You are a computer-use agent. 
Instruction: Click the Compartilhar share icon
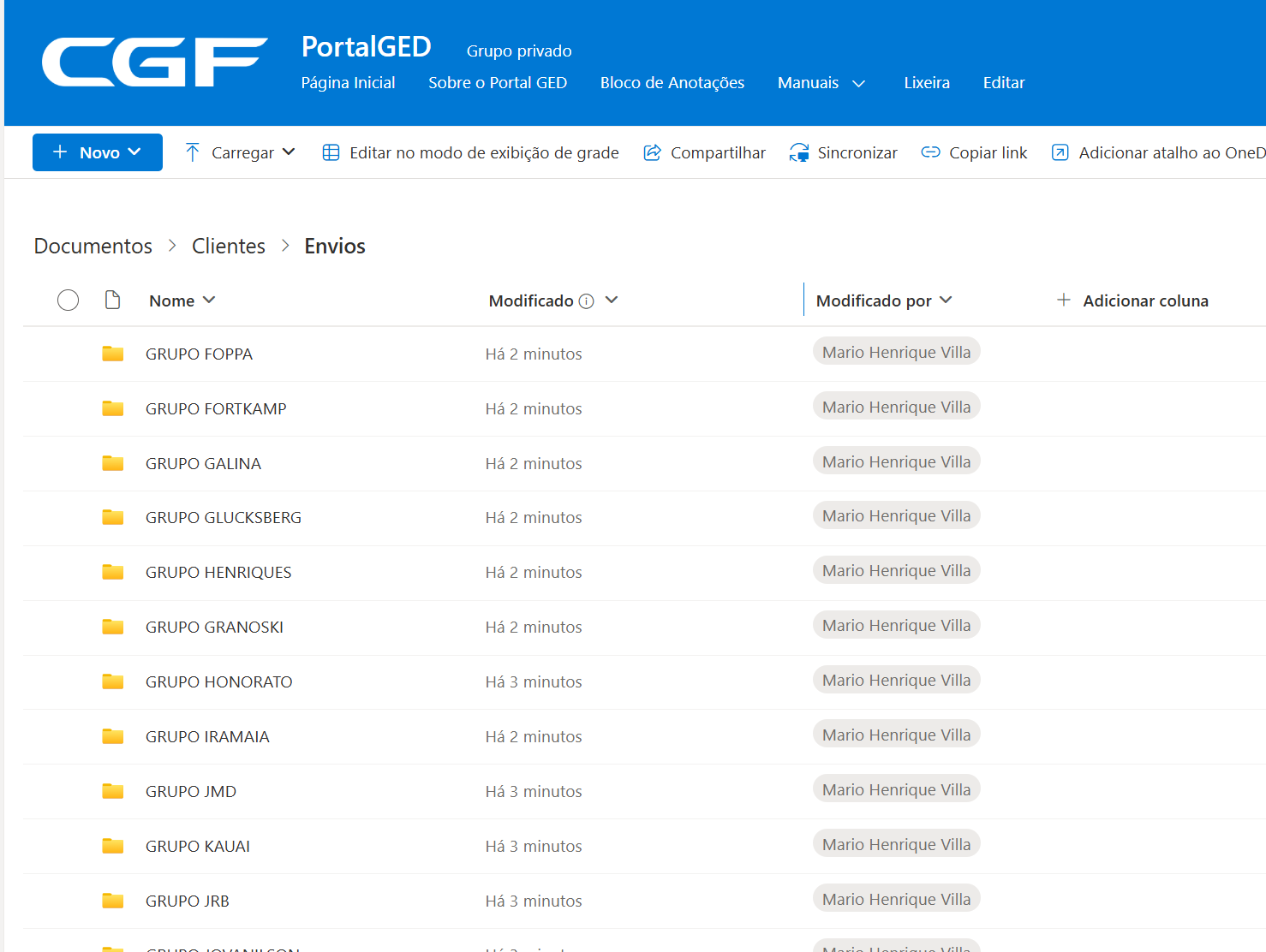(653, 152)
